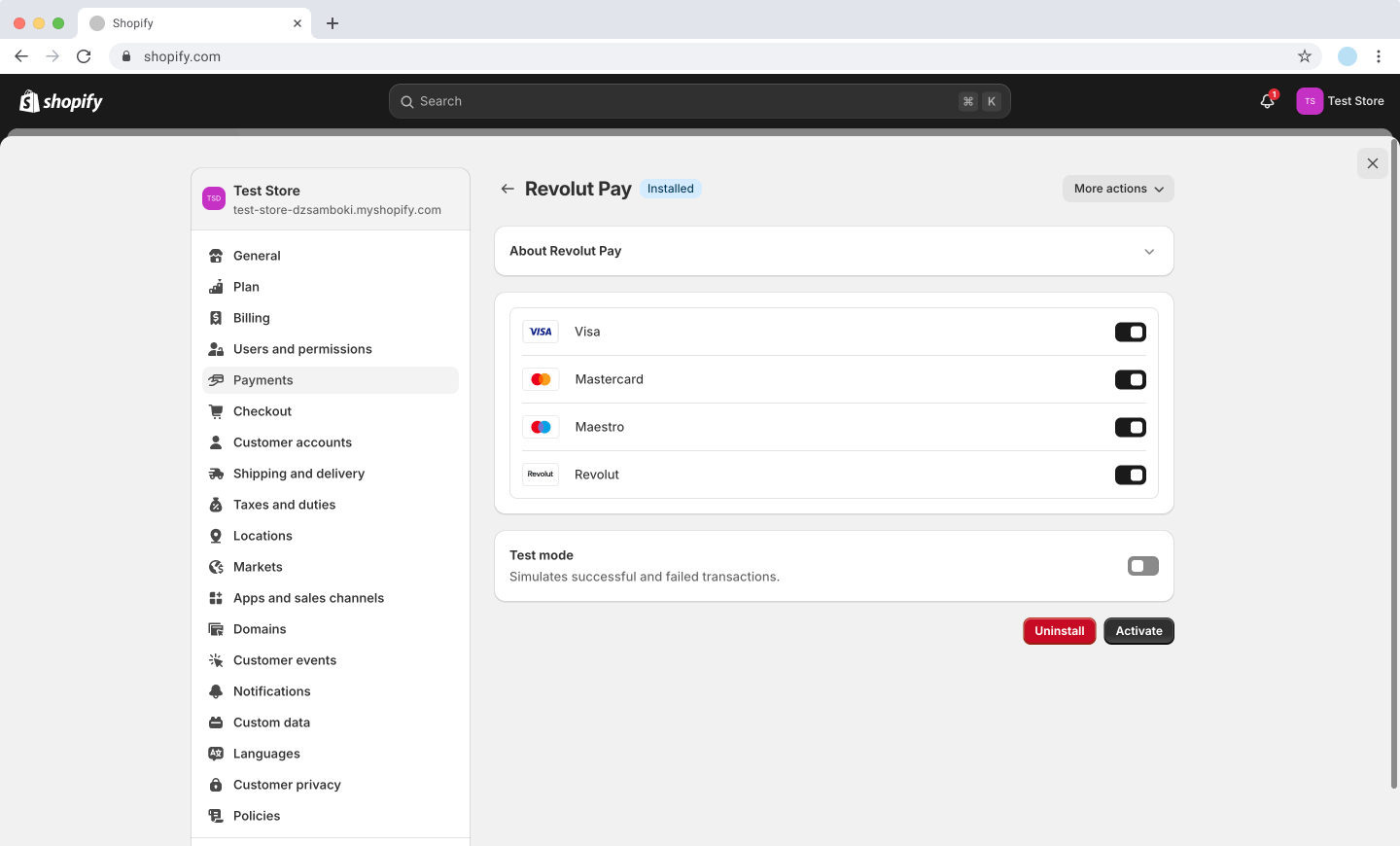1400x846 pixels.
Task: Click the Notifications bell icon in sidebar
Action: (x=216, y=691)
